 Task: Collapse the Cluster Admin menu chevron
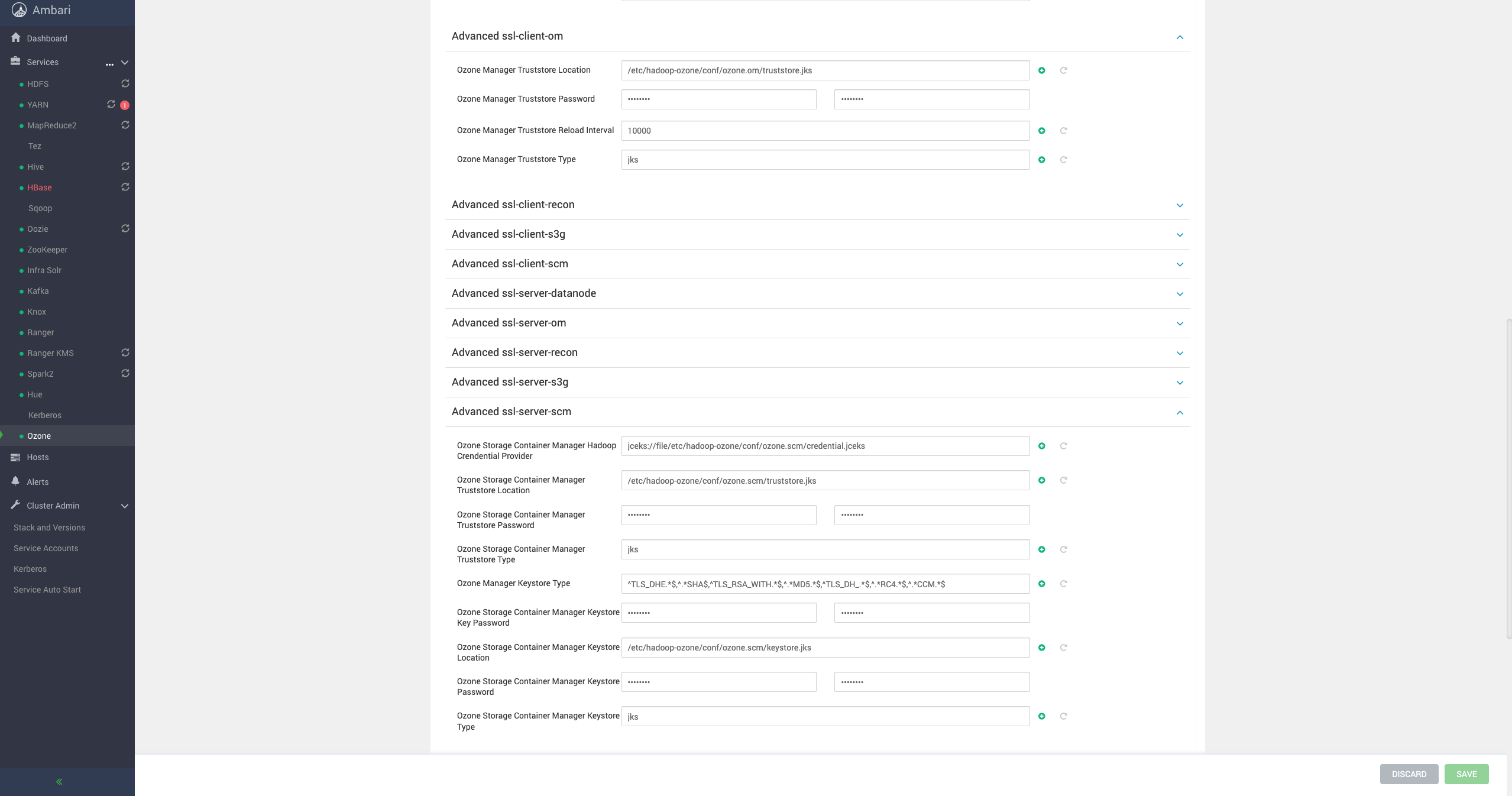(125, 506)
